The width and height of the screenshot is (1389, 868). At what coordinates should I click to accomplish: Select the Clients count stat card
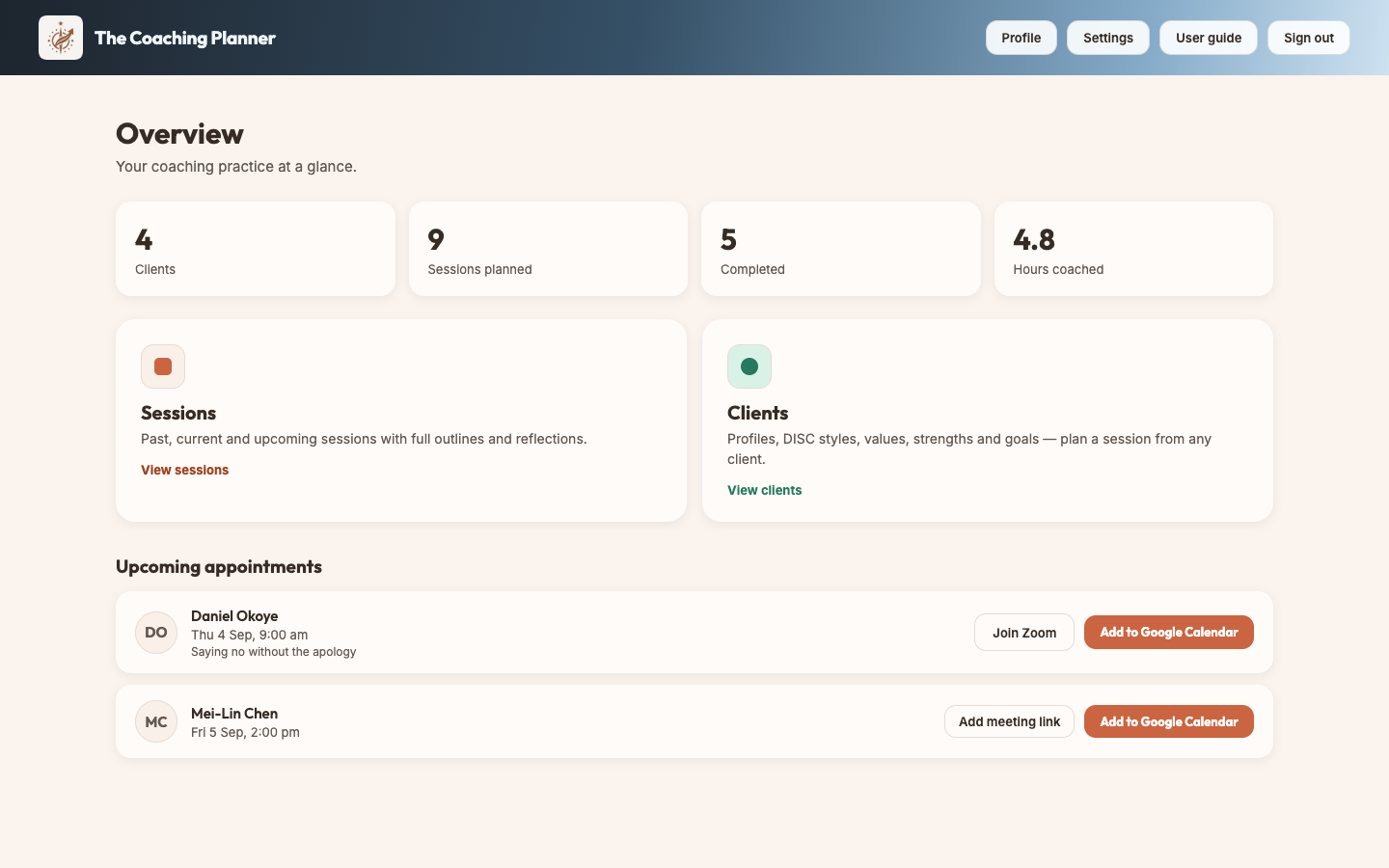[256, 249]
